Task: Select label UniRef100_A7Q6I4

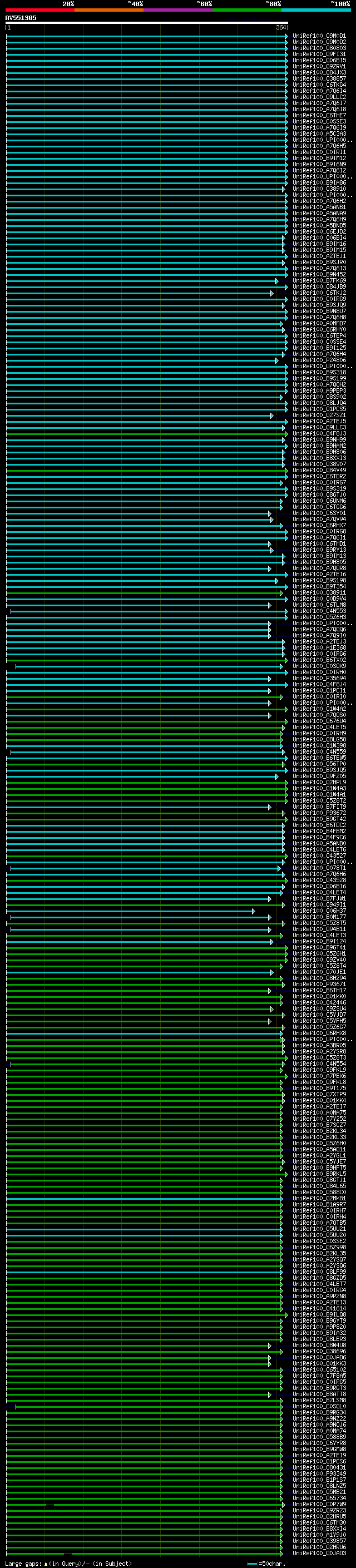Action: [x=319, y=91]
